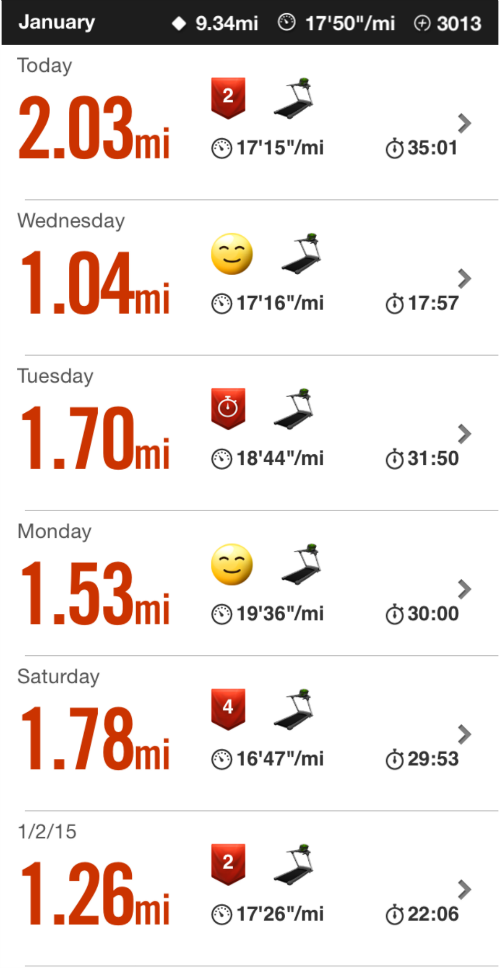Click the treadmill icon on Saturday's run
Screen dimensions: 500x968
point(294,710)
